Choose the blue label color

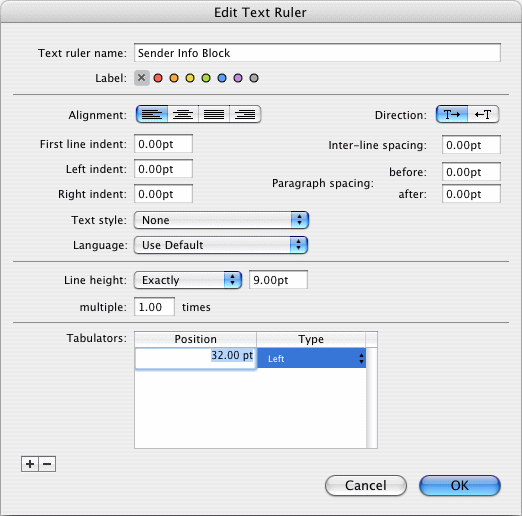click(x=222, y=78)
